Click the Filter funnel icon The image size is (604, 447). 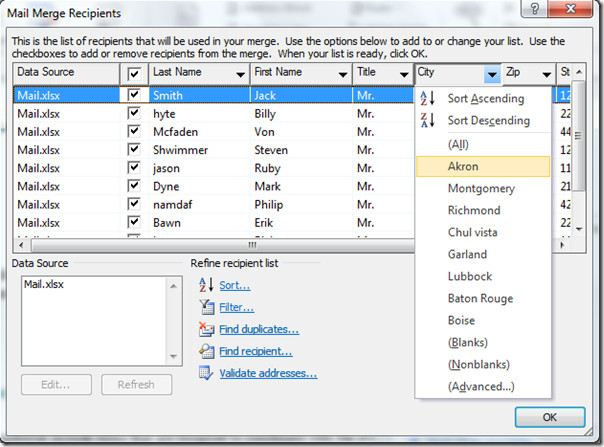point(207,307)
